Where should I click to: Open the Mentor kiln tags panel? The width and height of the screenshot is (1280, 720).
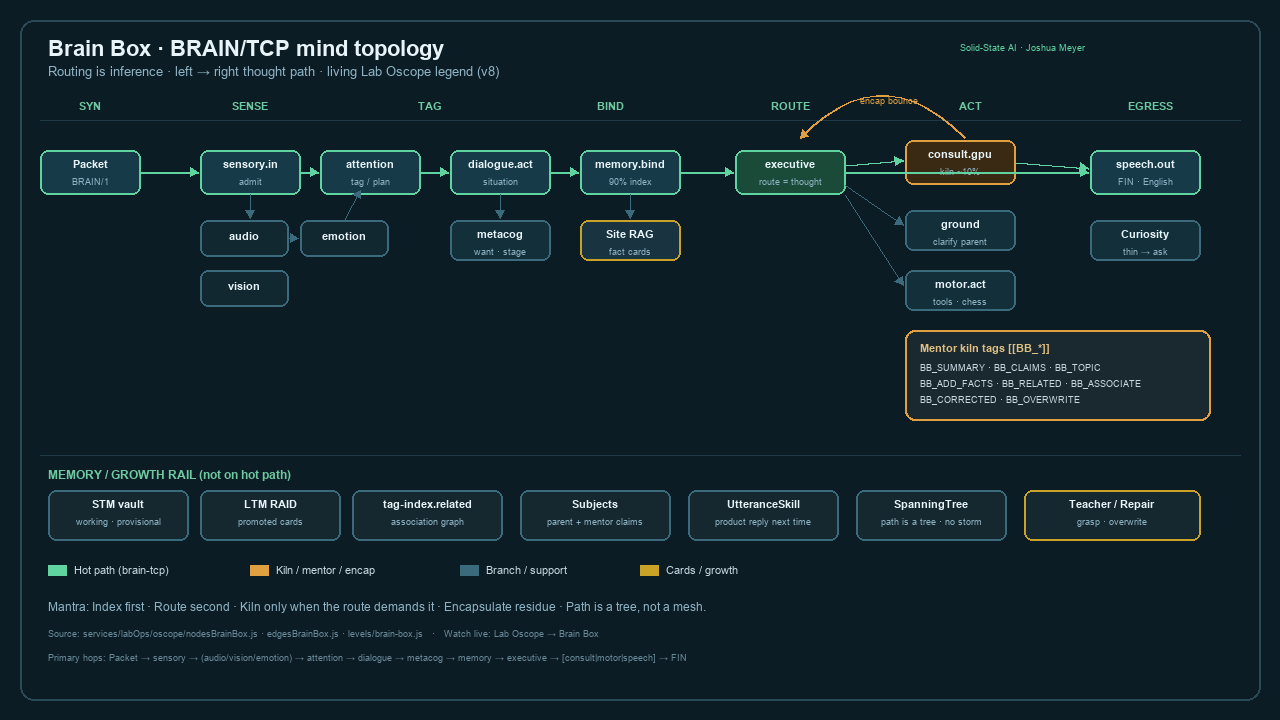(1058, 375)
